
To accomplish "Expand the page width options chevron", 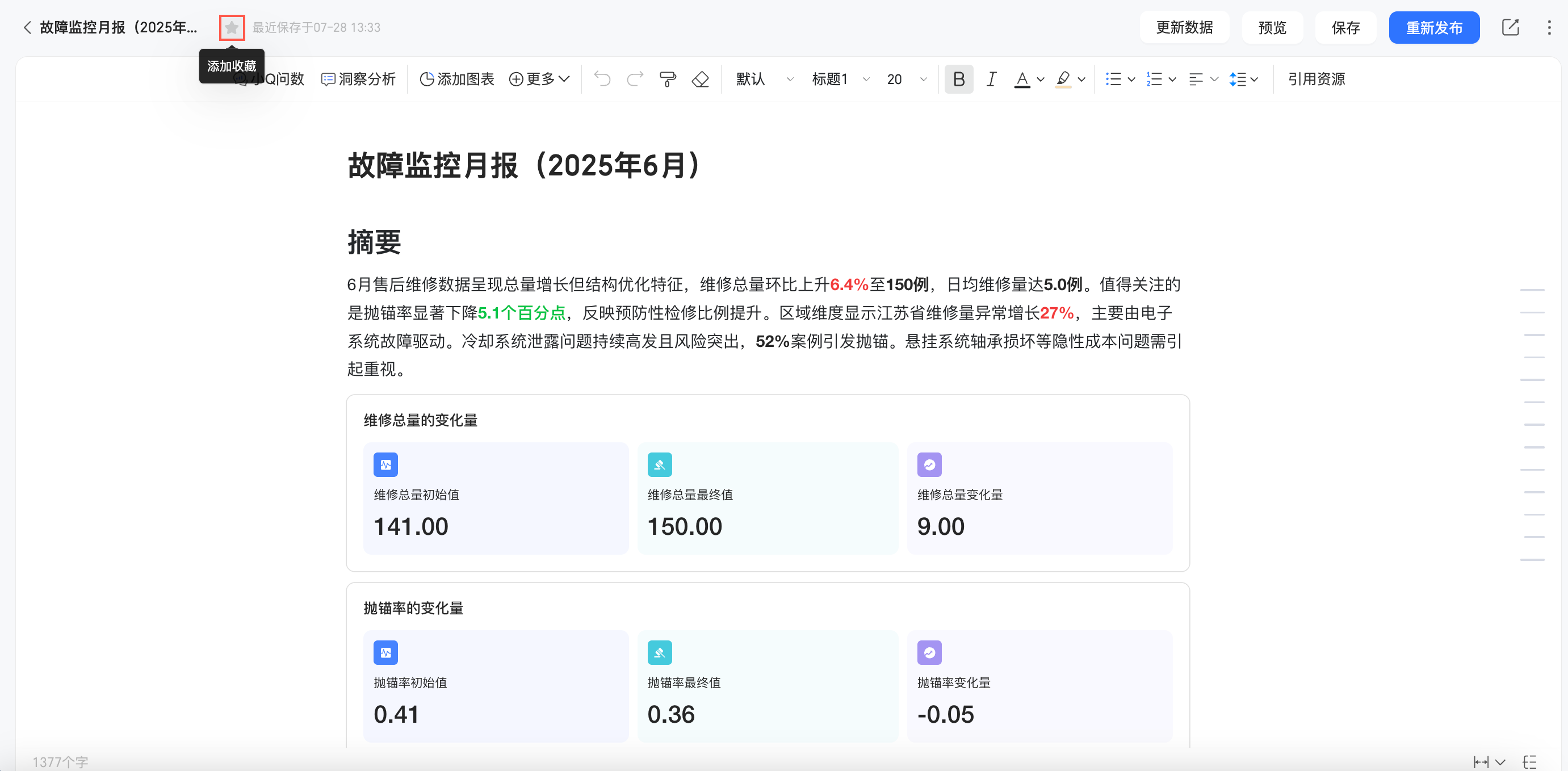I will pos(1500,762).
